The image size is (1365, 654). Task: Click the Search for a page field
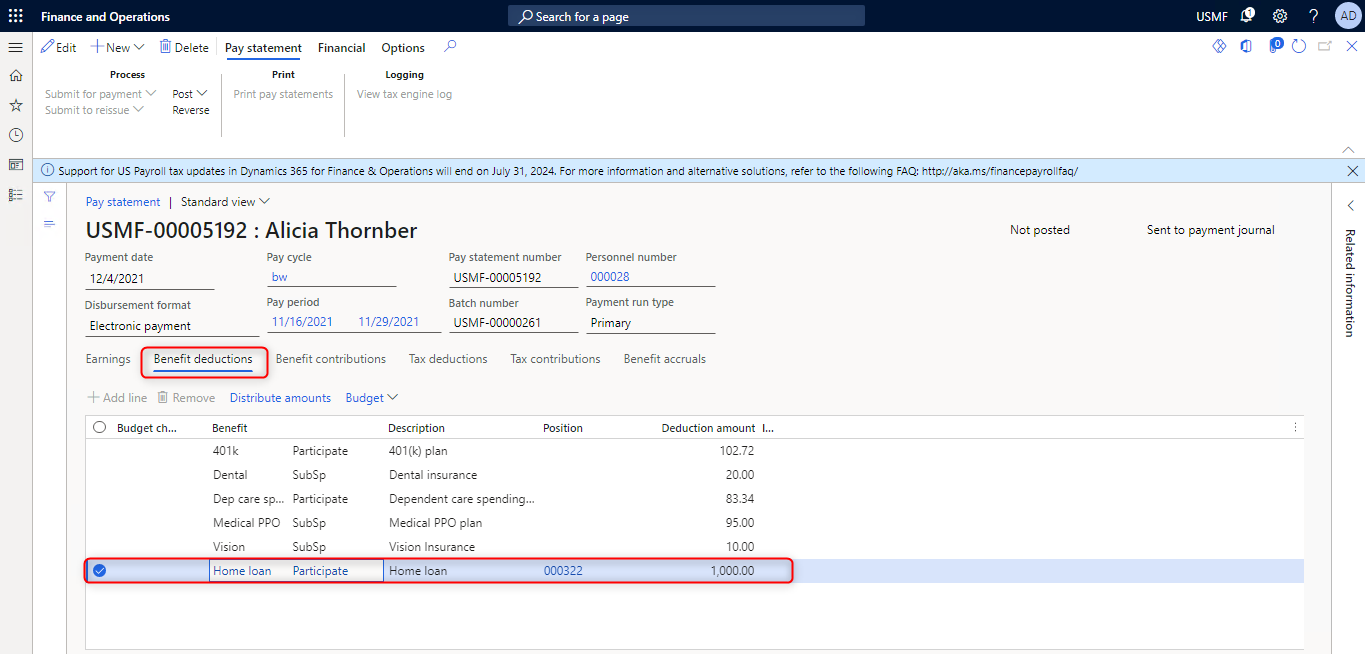tap(686, 16)
